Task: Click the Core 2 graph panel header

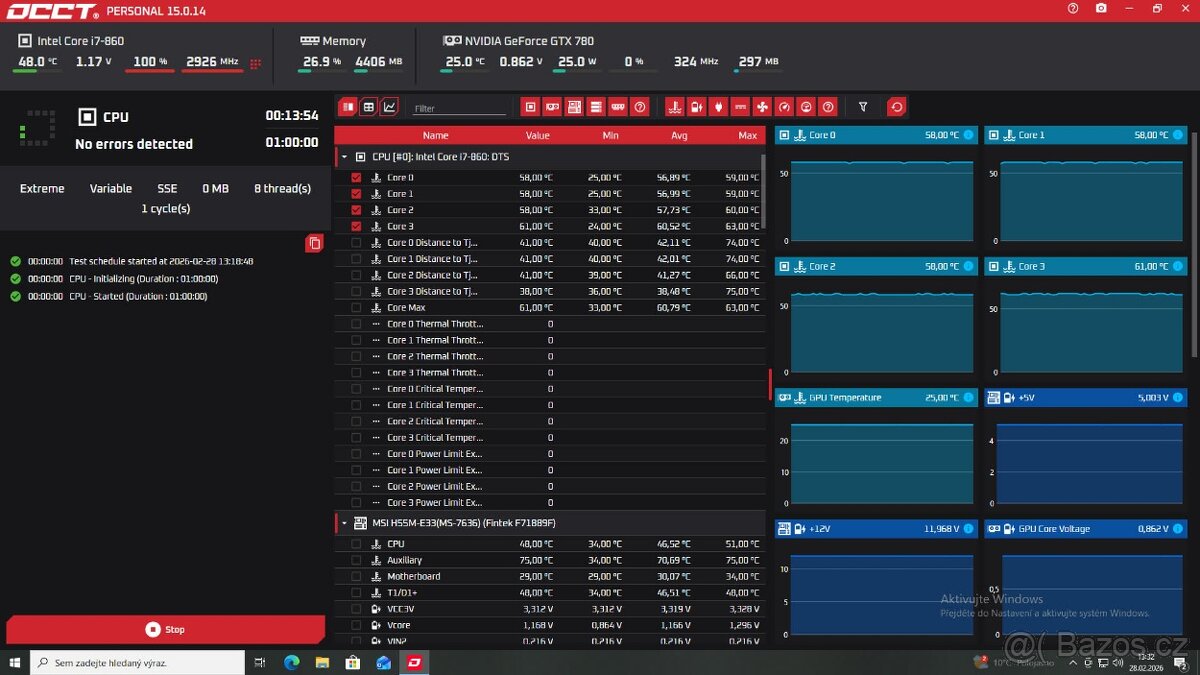Action: pos(876,266)
